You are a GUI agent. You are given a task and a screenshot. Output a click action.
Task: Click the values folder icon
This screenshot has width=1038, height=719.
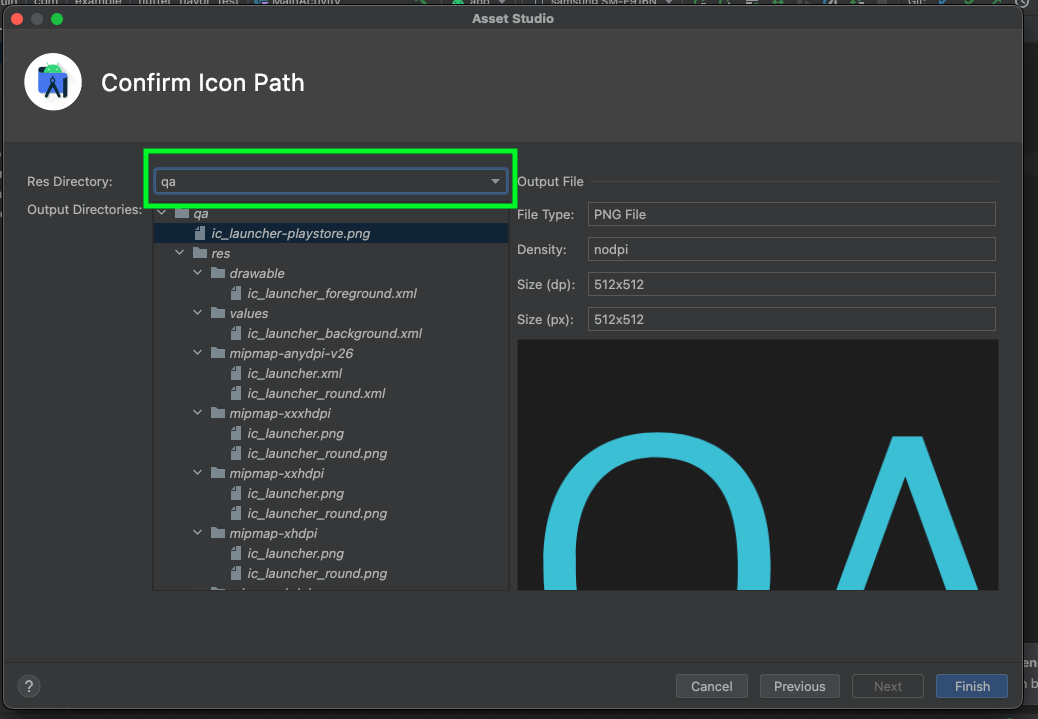pyautogui.click(x=218, y=312)
